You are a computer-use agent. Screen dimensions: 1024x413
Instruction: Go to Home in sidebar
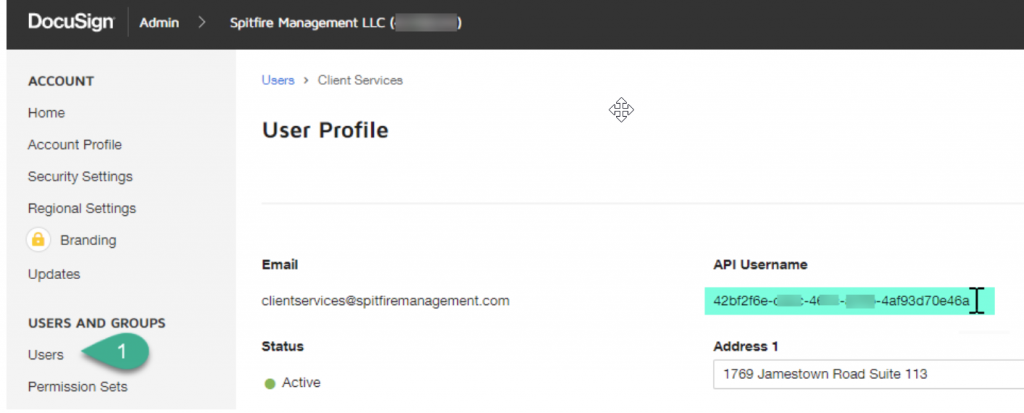46,113
